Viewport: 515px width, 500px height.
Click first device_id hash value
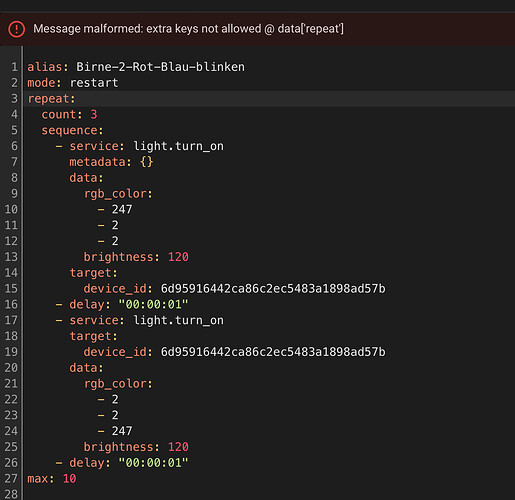tap(273, 289)
